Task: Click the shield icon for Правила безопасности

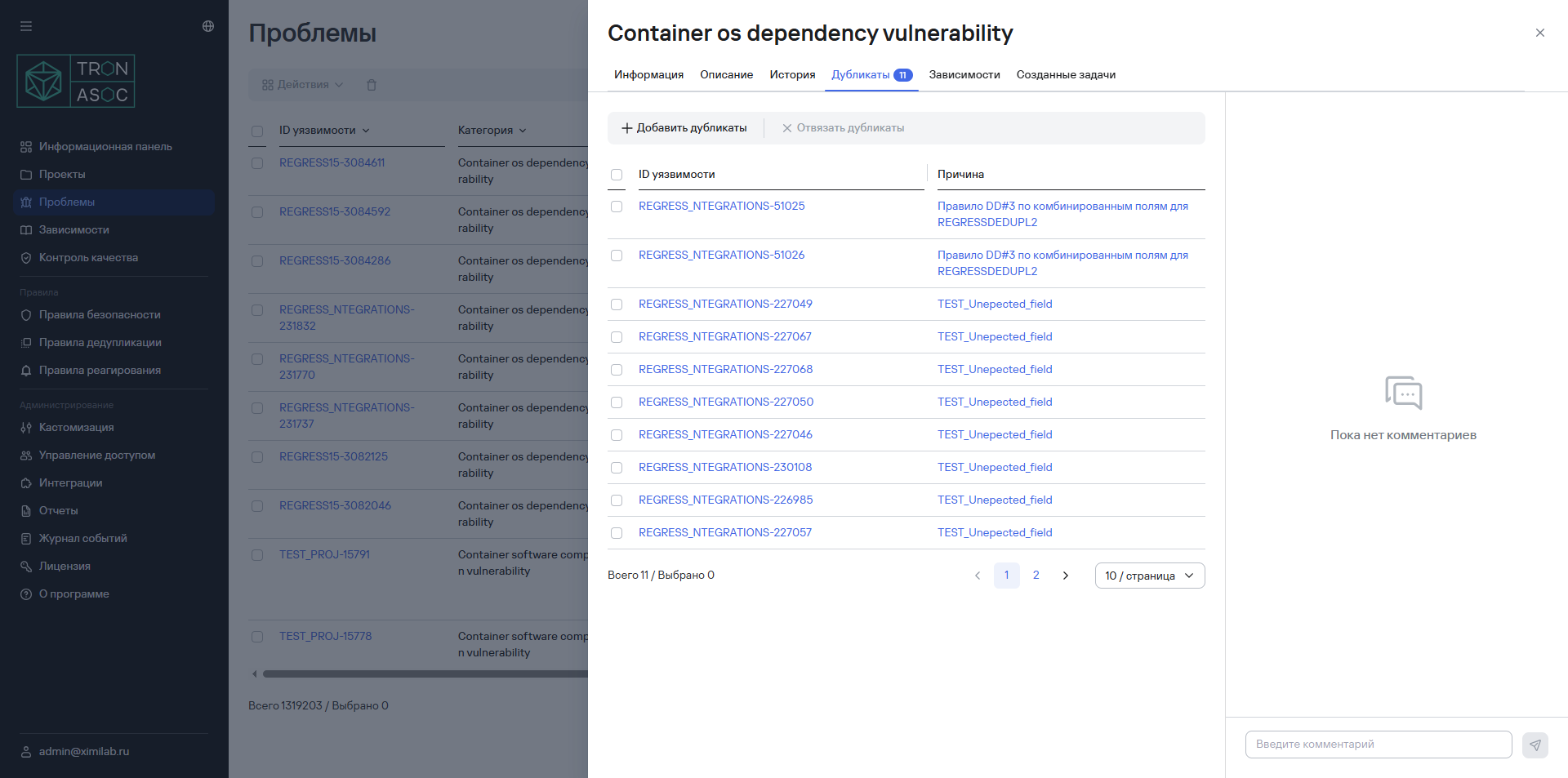Action: pyautogui.click(x=26, y=315)
